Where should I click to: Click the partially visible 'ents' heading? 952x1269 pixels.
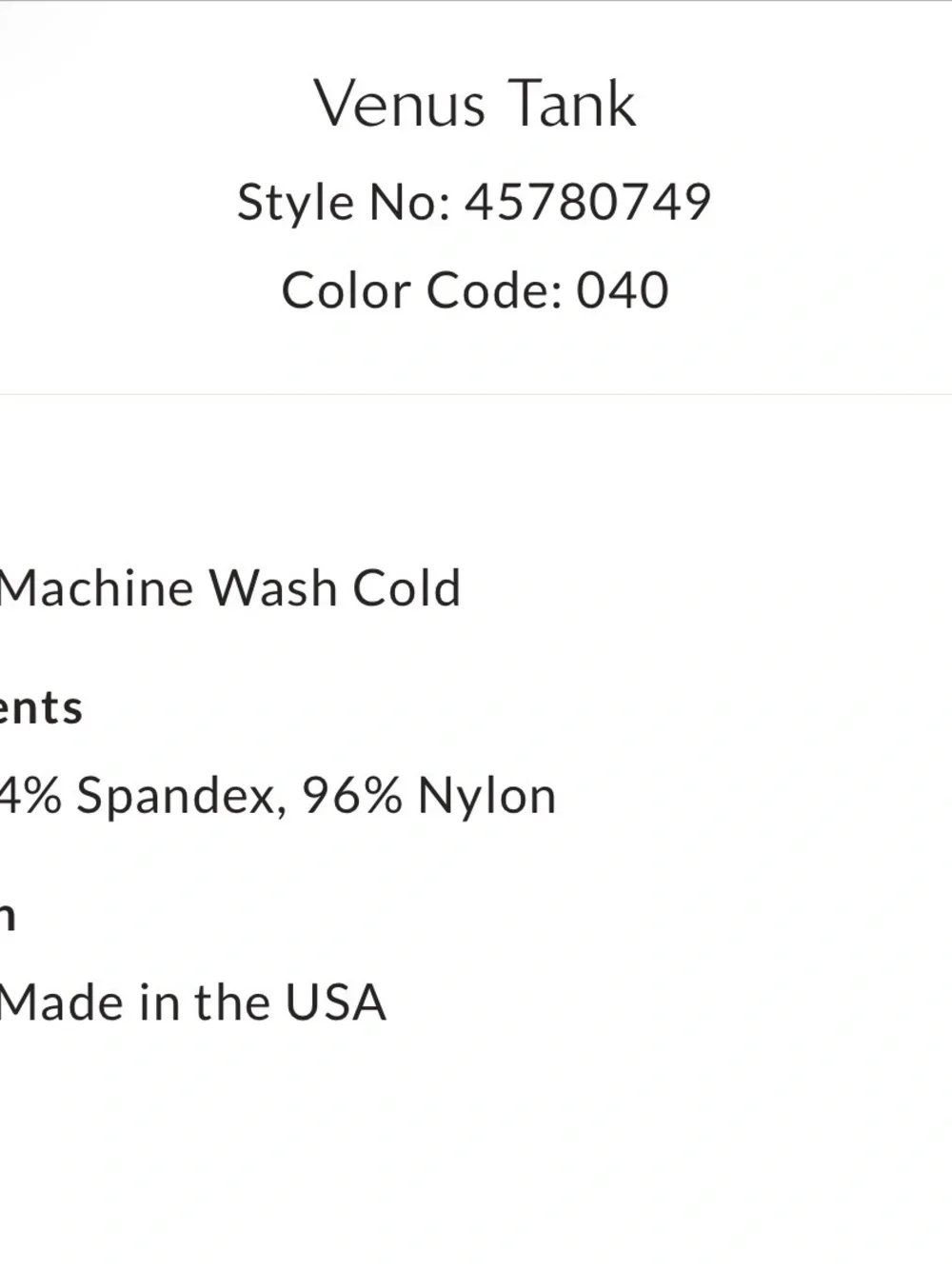[41, 708]
